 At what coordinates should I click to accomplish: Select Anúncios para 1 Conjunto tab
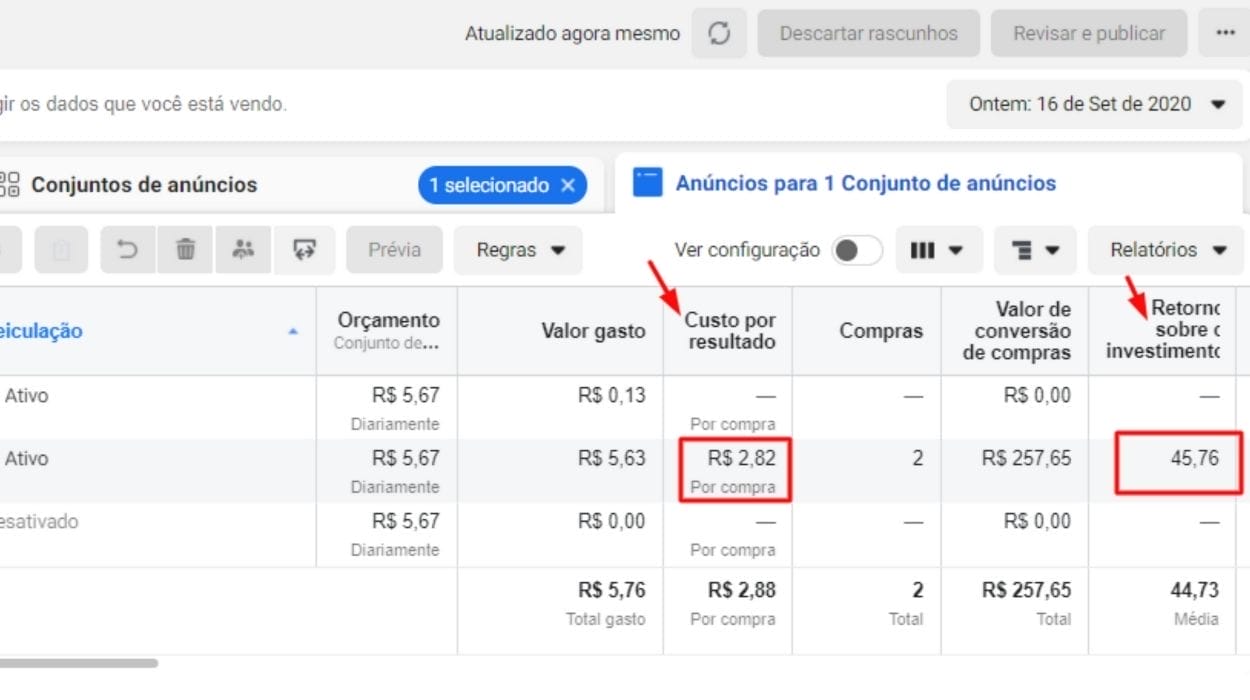(x=865, y=183)
